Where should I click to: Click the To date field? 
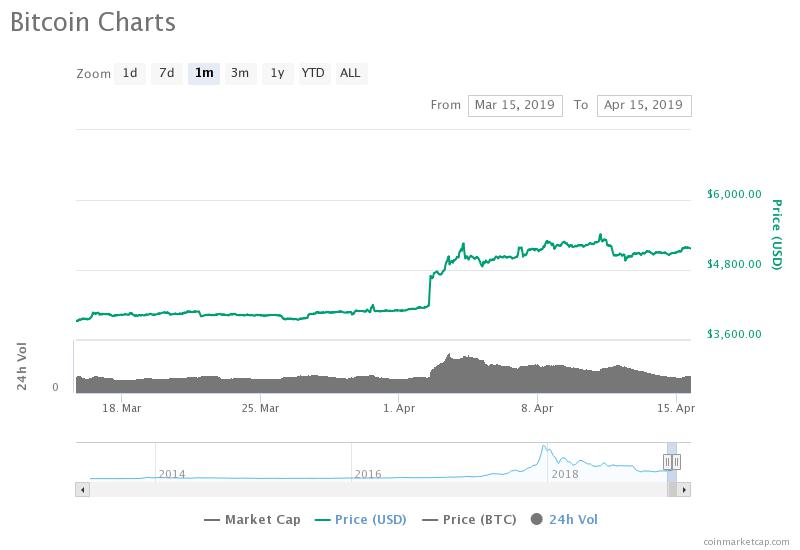coord(643,105)
